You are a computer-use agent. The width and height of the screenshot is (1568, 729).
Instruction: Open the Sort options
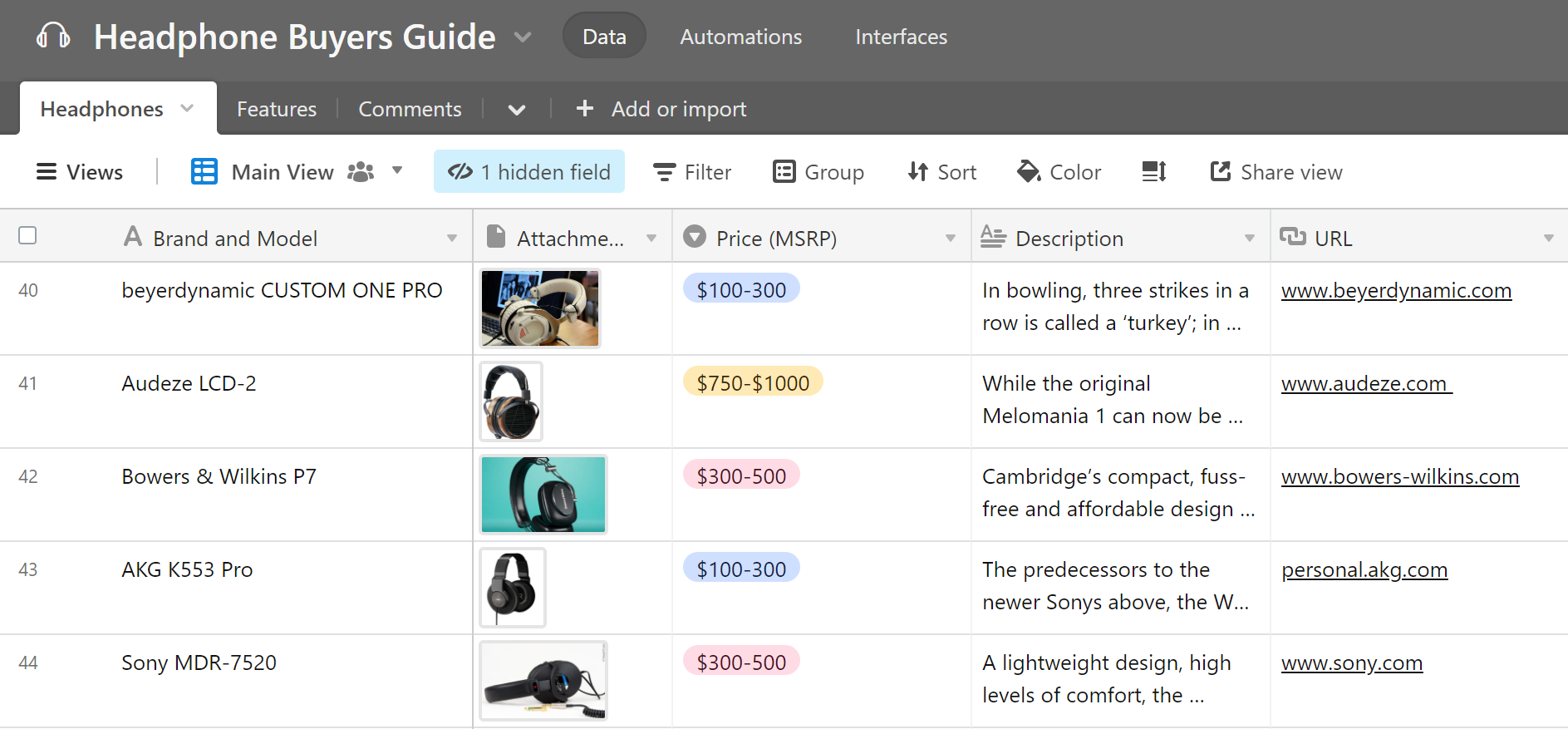[941, 172]
